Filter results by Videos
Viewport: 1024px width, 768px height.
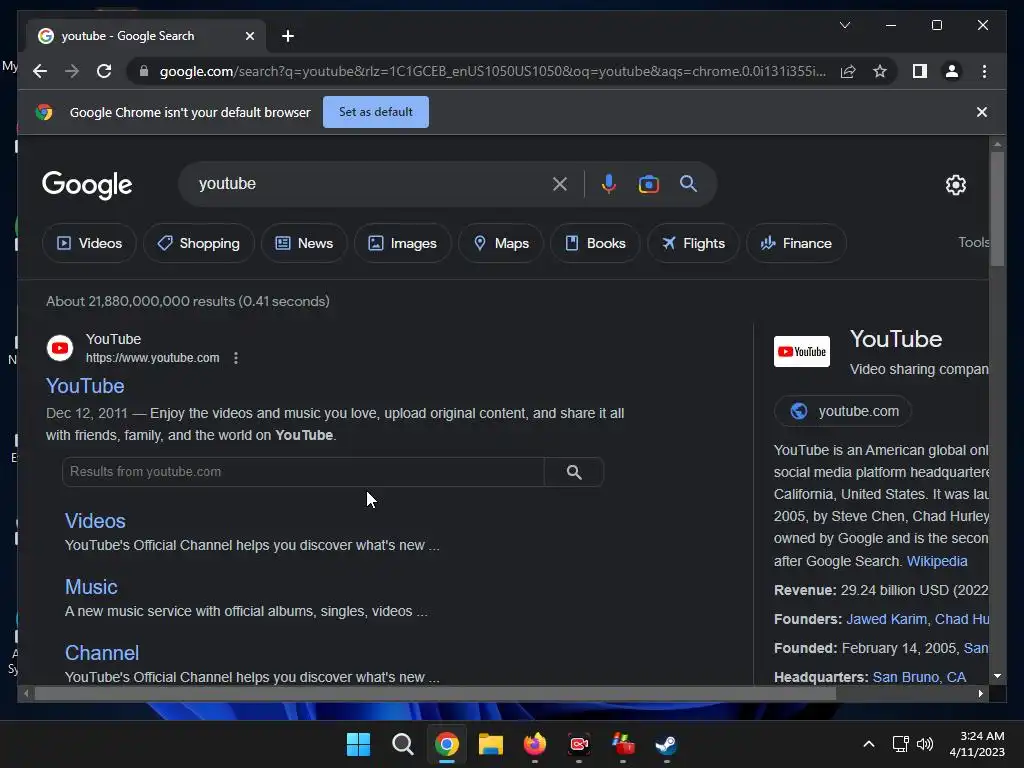click(89, 243)
